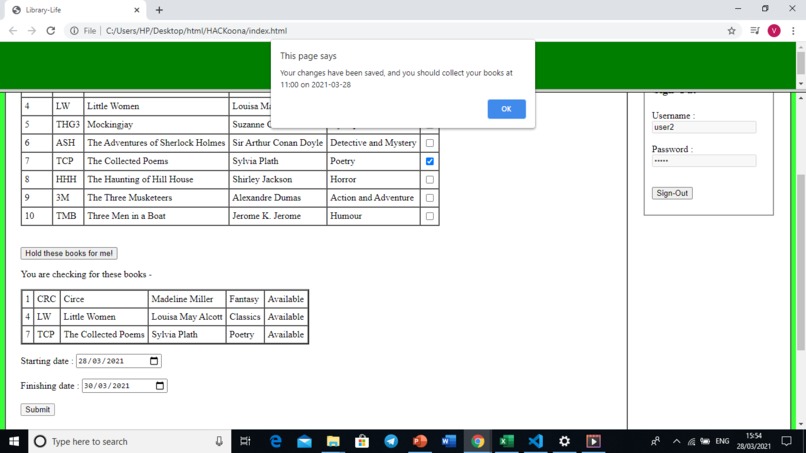Open the clock and date flyout
Image resolution: width=806 pixels, height=453 pixels.
[754, 441]
